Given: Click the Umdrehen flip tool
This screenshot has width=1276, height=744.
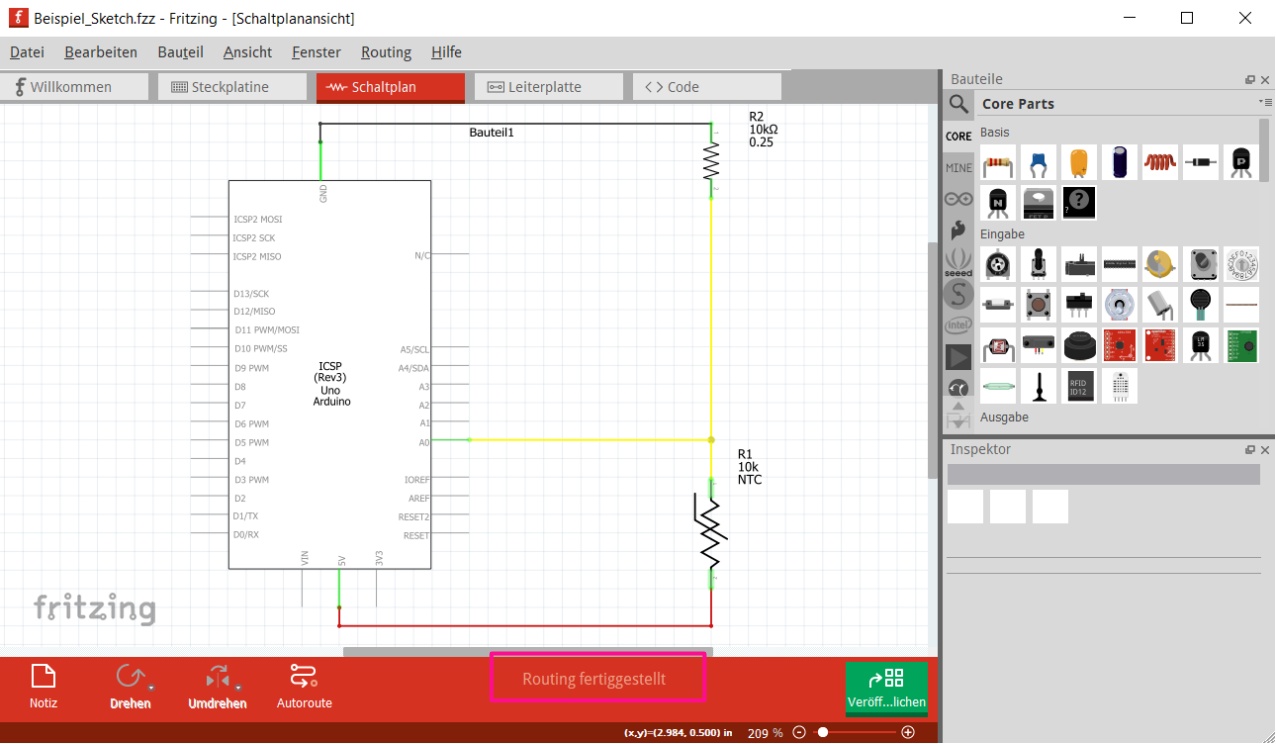Looking at the screenshot, I should pos(217,687).
